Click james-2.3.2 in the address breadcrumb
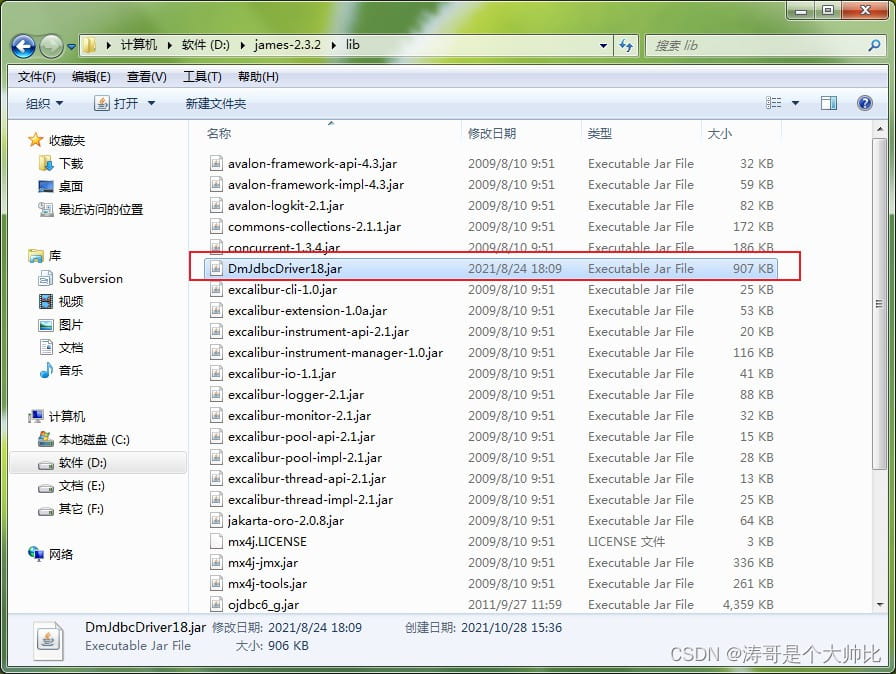 287,45
